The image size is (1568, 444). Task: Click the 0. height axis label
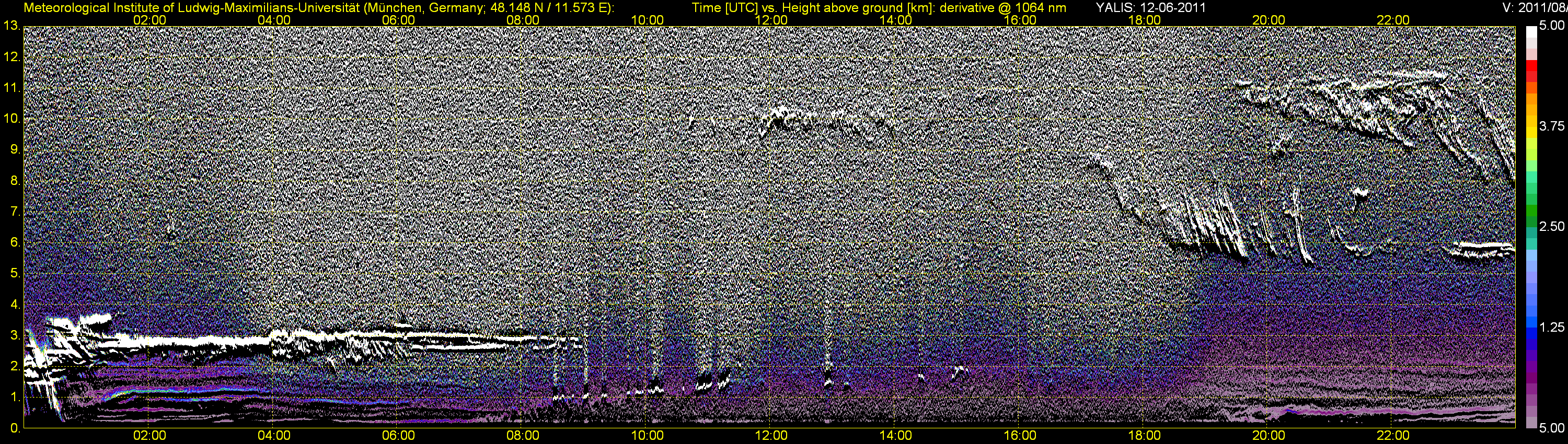(x=16, y=429)
